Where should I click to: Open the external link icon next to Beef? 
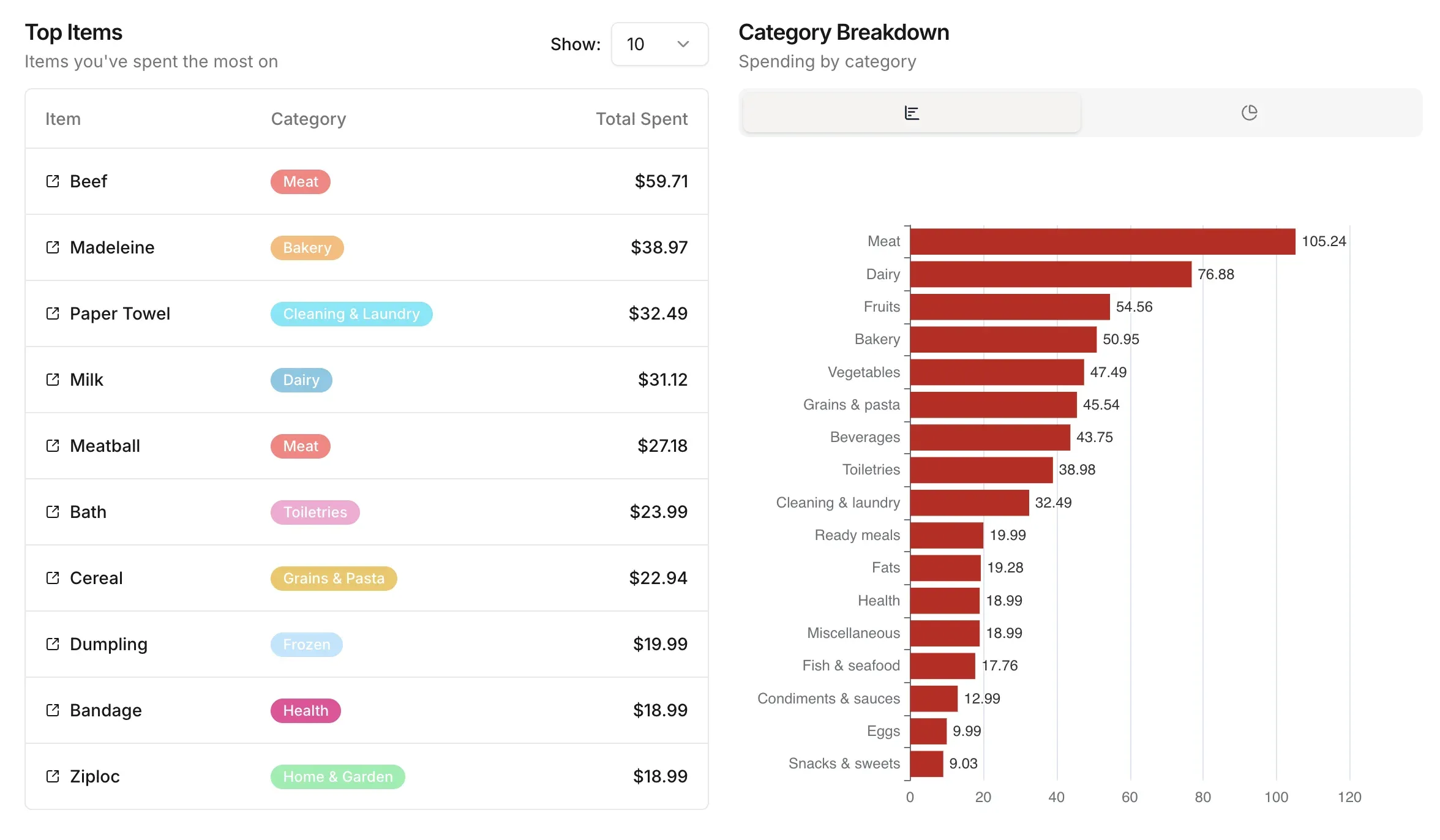click(53, 181)
